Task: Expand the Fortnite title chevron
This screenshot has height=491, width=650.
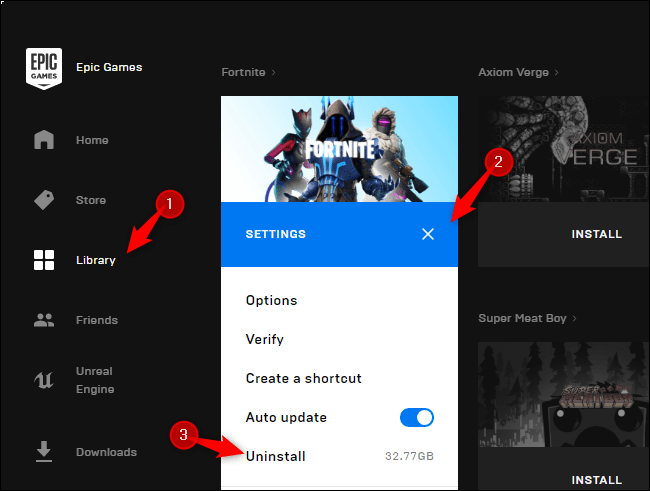Action: 273,72
